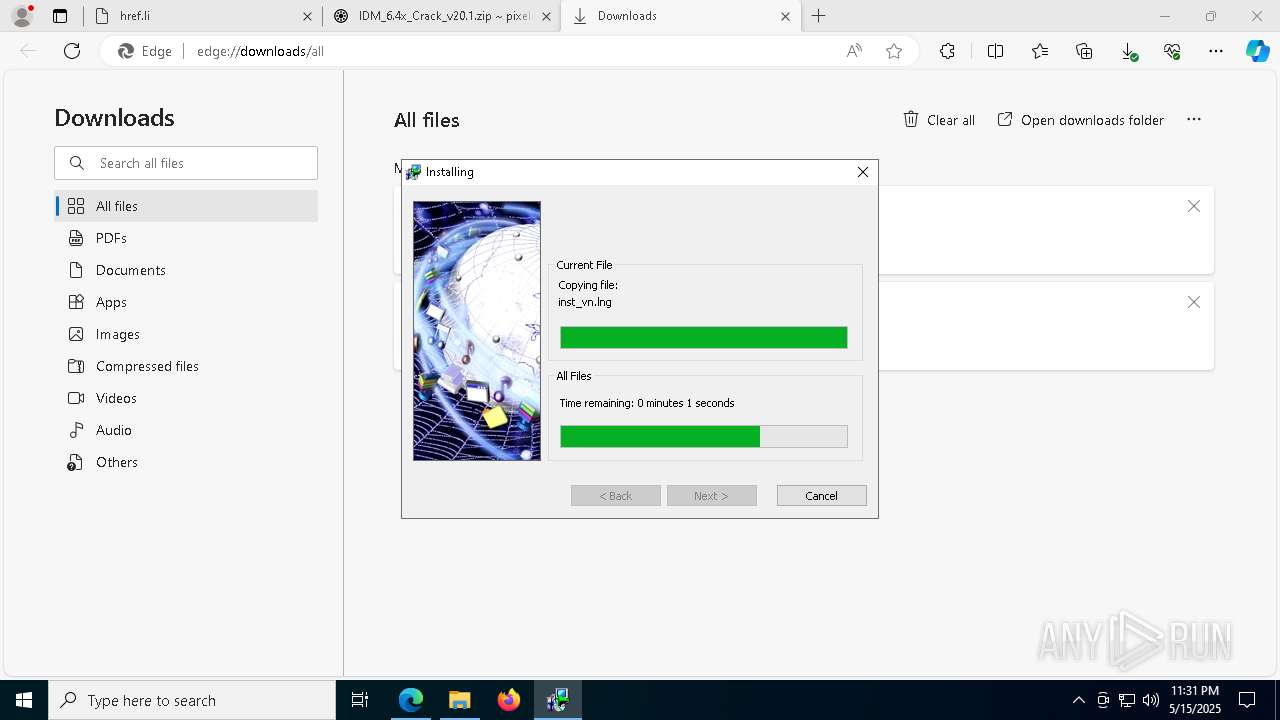Open the Extensions puzzle icon
This screenshot has height=720, width=1280.
[x=948, y=51]
